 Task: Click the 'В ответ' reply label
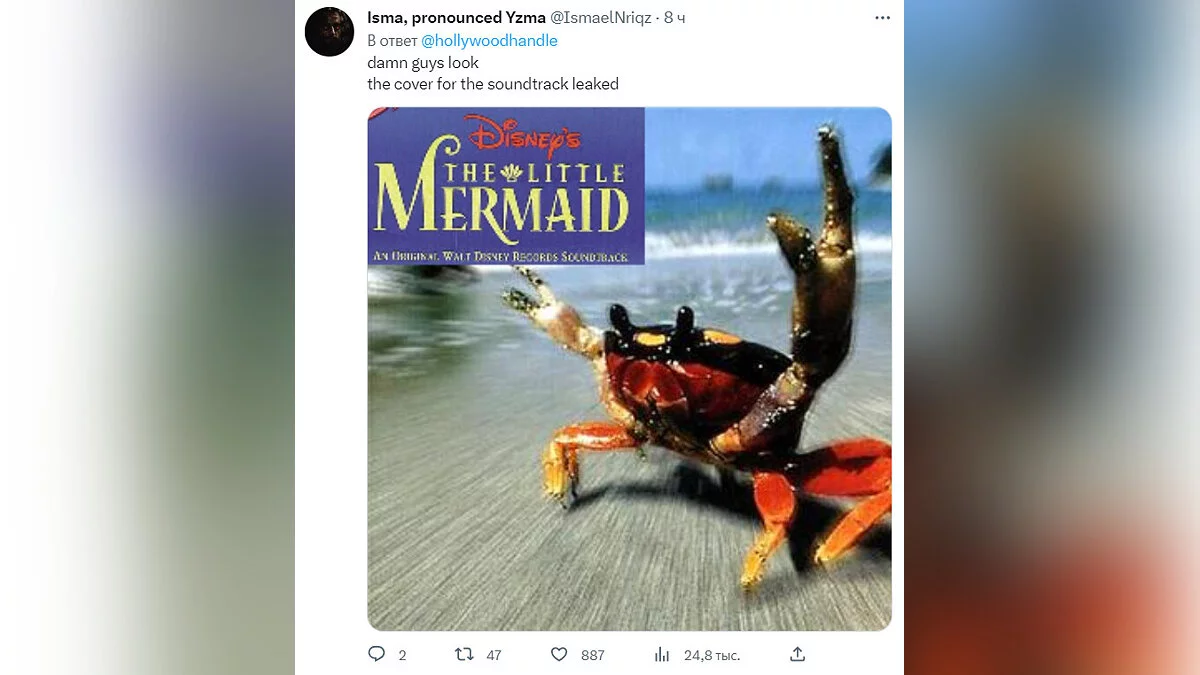pos(392,41)
